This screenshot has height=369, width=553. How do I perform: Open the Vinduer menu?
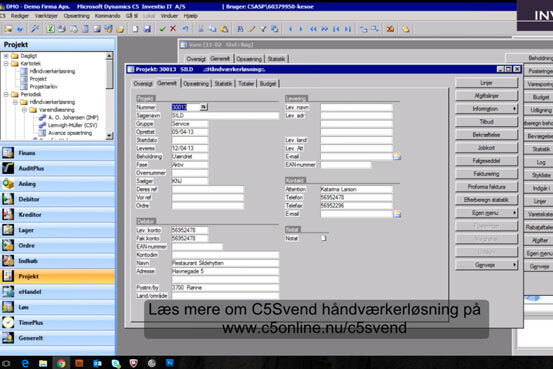pos(169,16)
